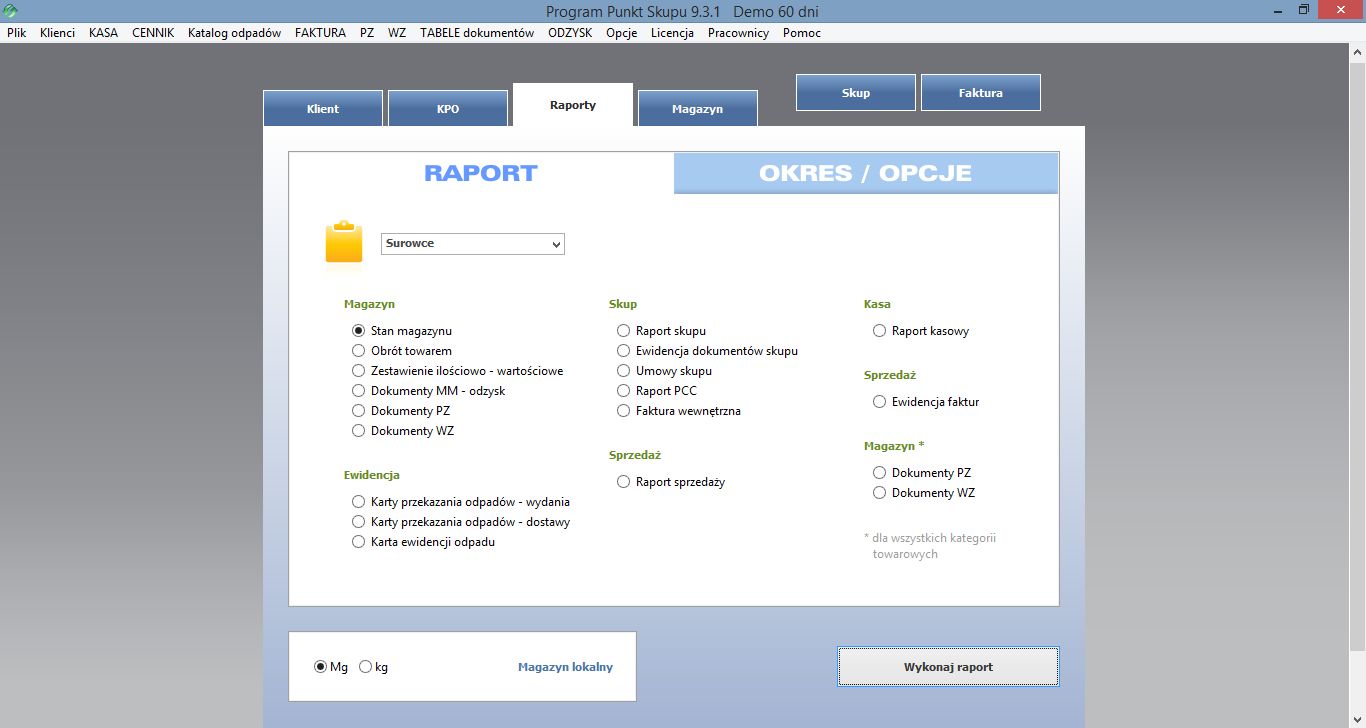Open the KPO tab
This screenshot has width=1366, height=728.
(x=448, y=109)
